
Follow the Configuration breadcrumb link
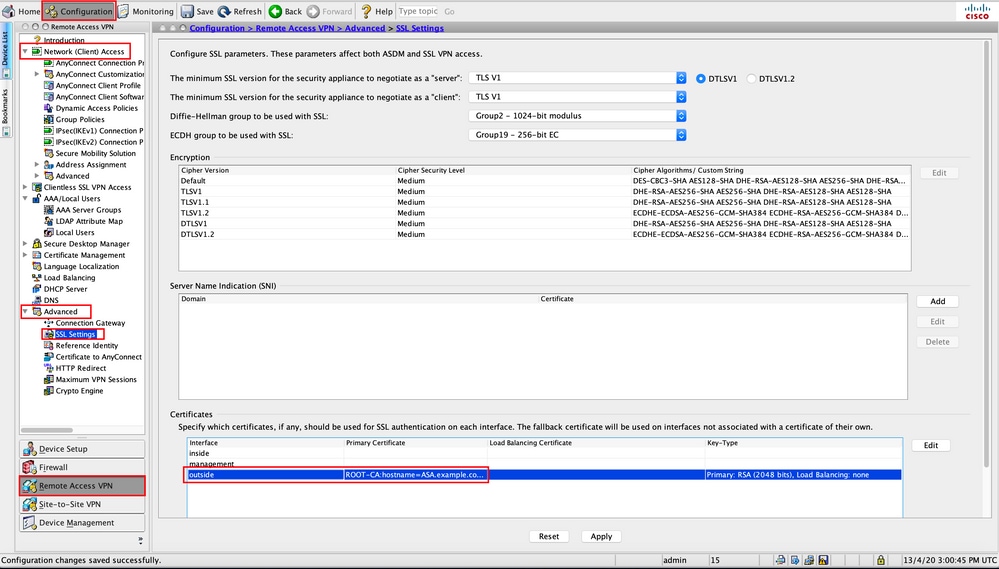pos(217,28)
